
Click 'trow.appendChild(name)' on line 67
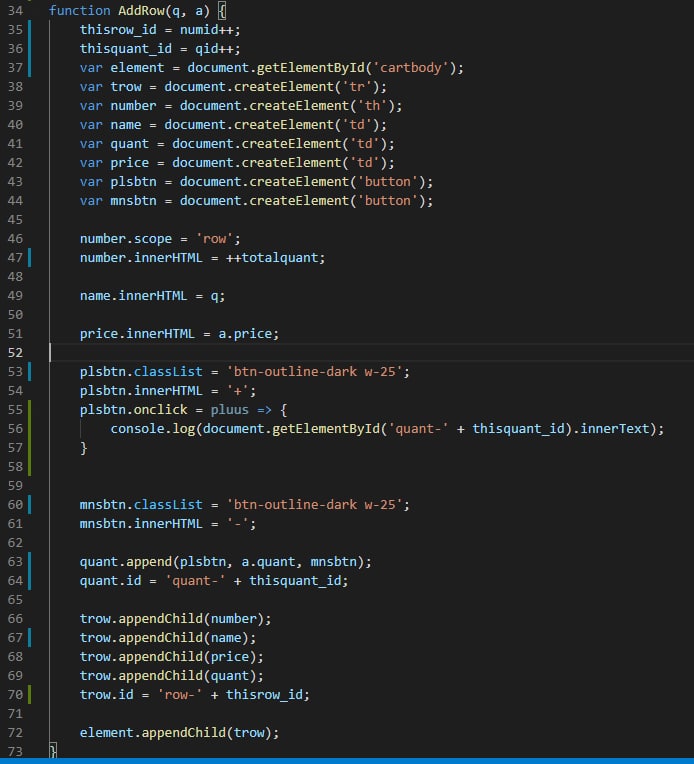point(164,638)
